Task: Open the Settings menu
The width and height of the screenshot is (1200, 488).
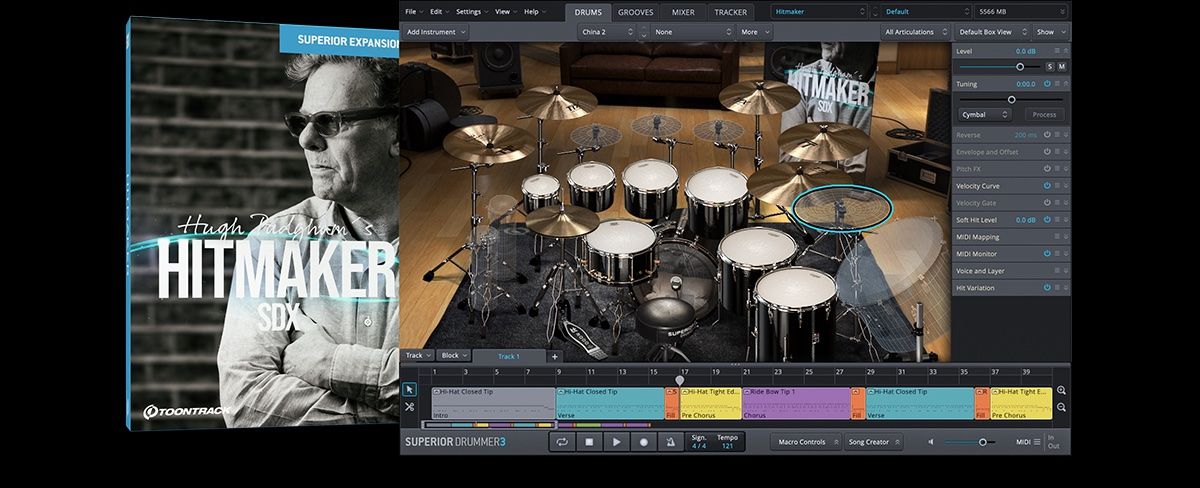Action: coord(471,11)
